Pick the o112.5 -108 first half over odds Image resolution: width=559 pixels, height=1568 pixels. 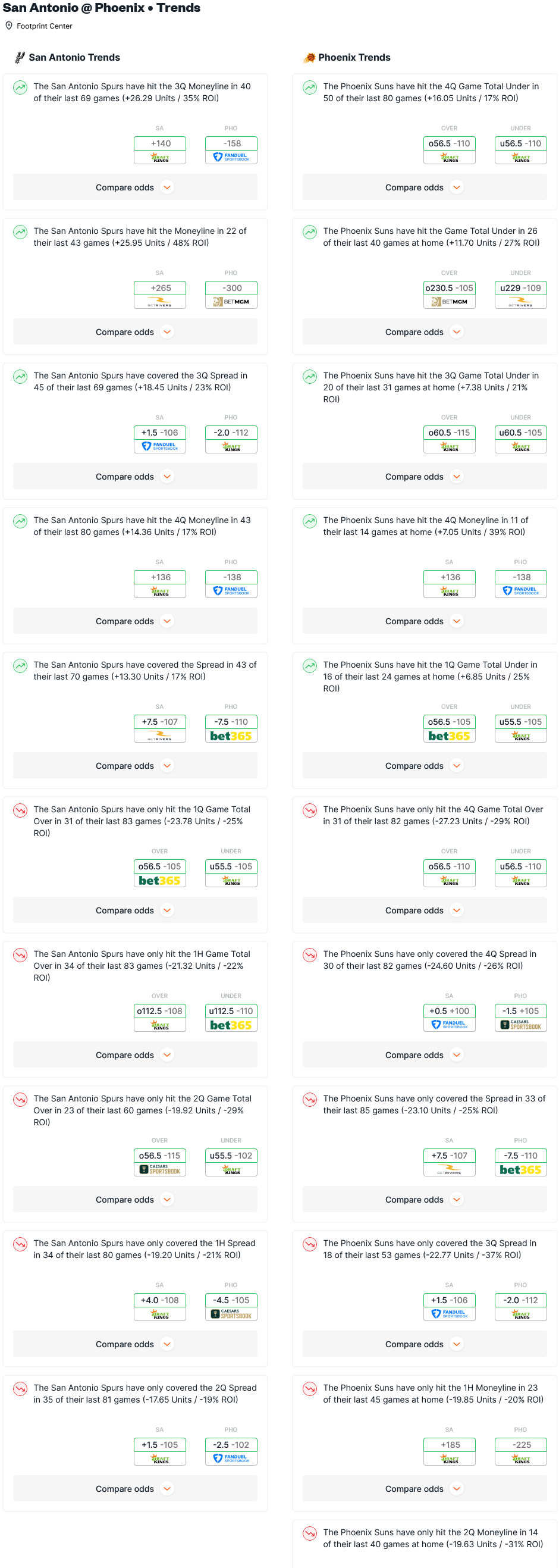coord(160,1011)
